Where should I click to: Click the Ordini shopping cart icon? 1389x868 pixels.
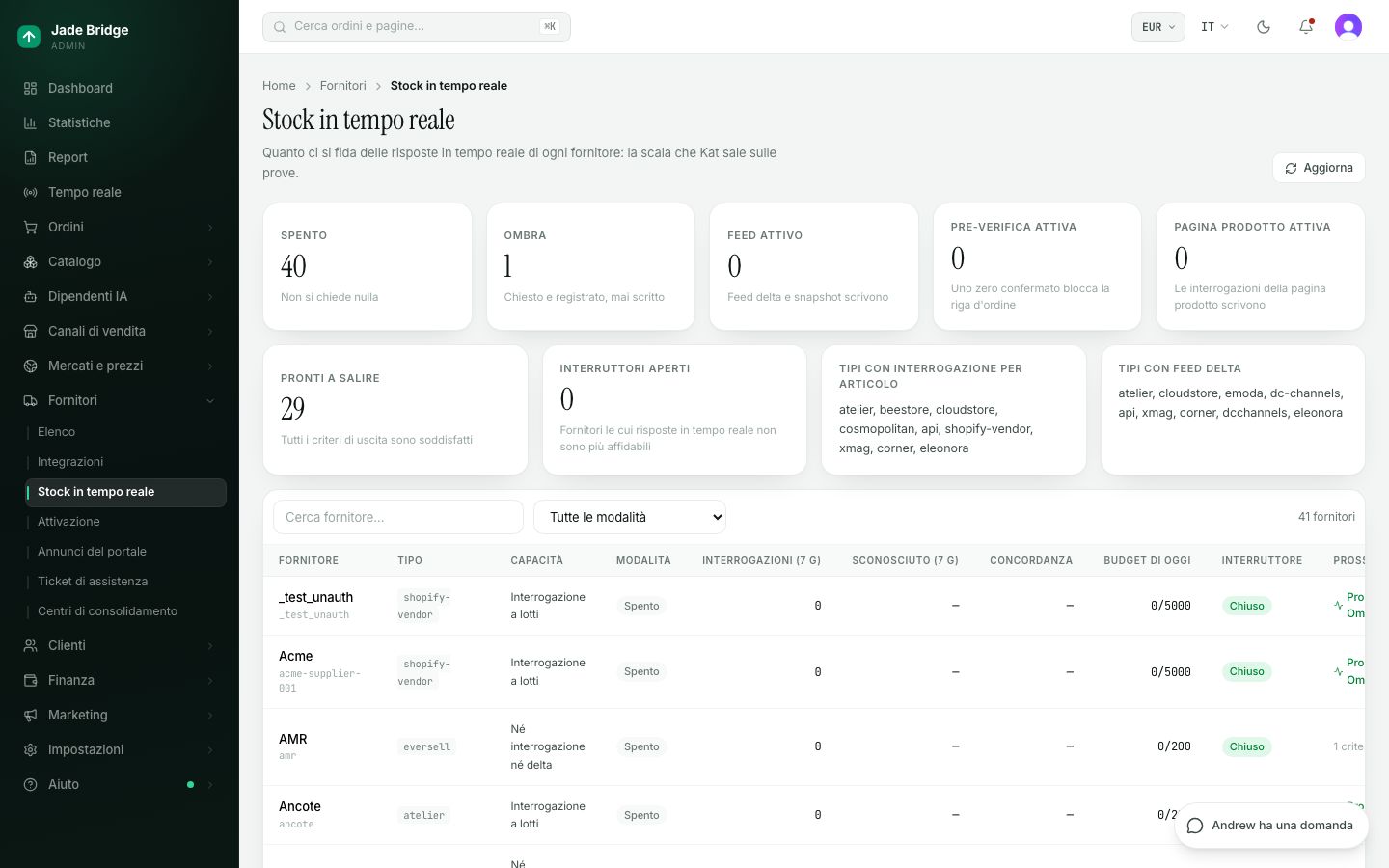[30, 227]
